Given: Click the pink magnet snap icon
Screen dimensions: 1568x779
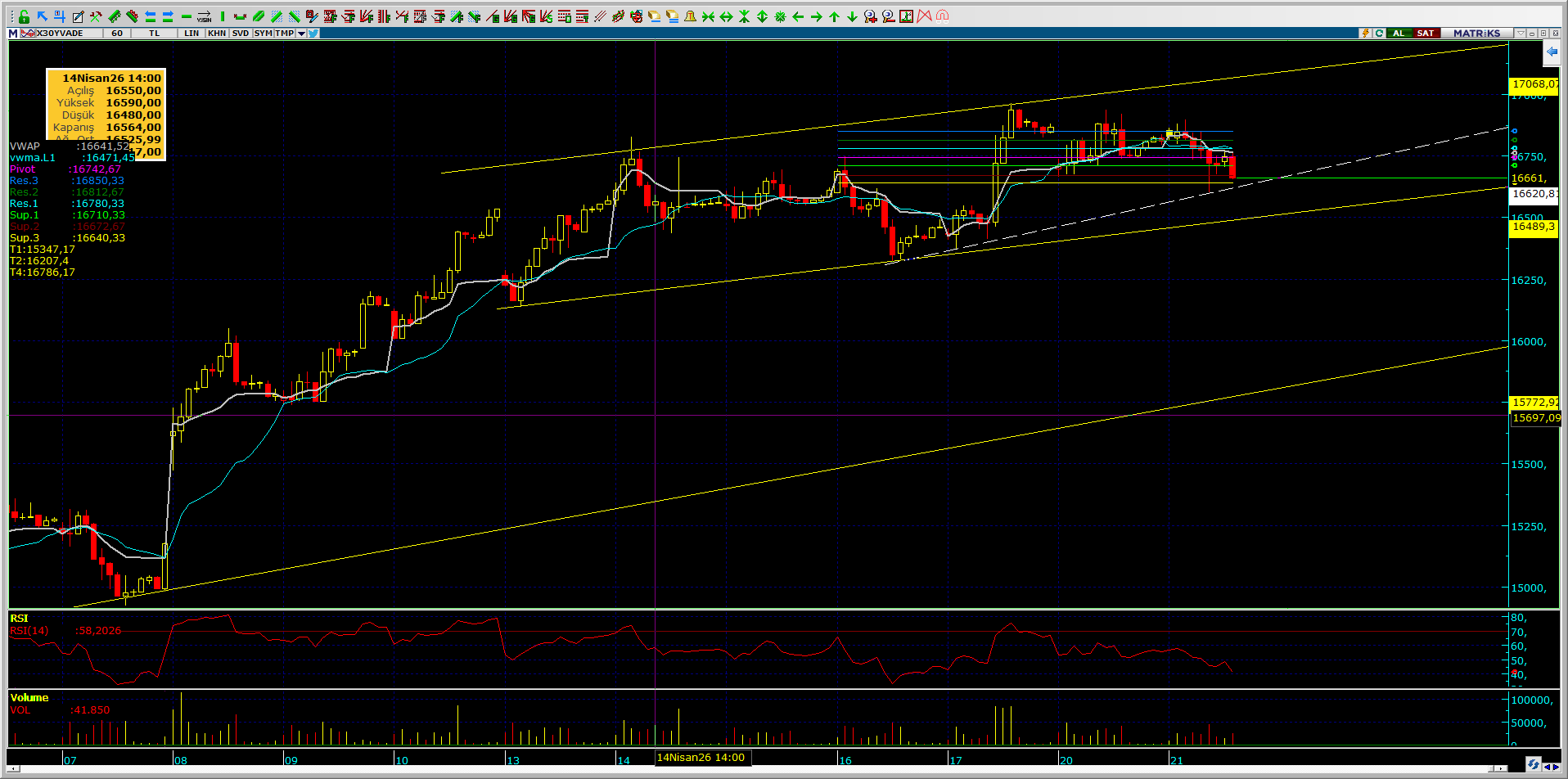Looking at the screenshot, I should [942, 16].
